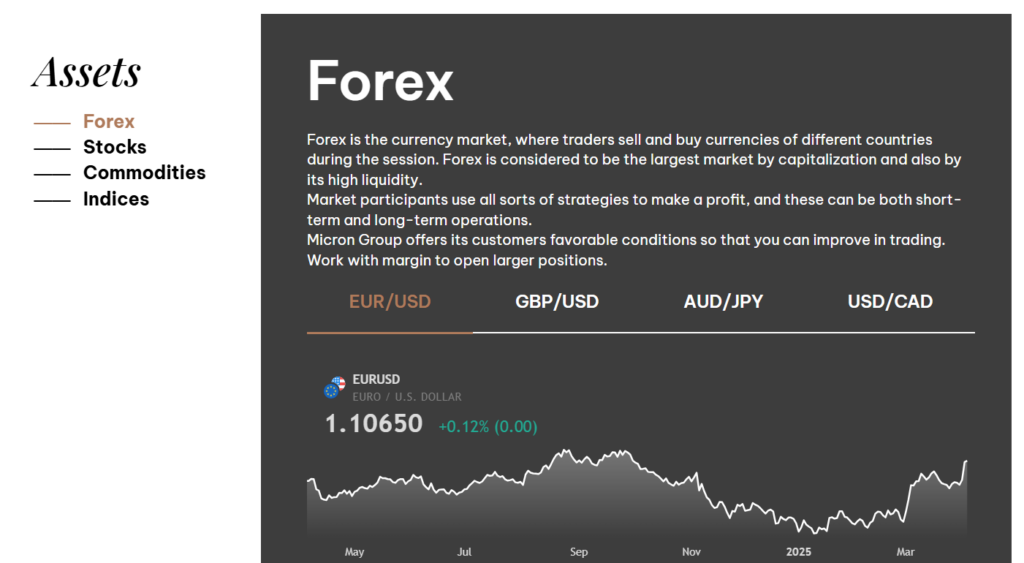Open the AUD/JPY pair tab
This screenshot has height=563, width=1024.
tap(723, 301)
